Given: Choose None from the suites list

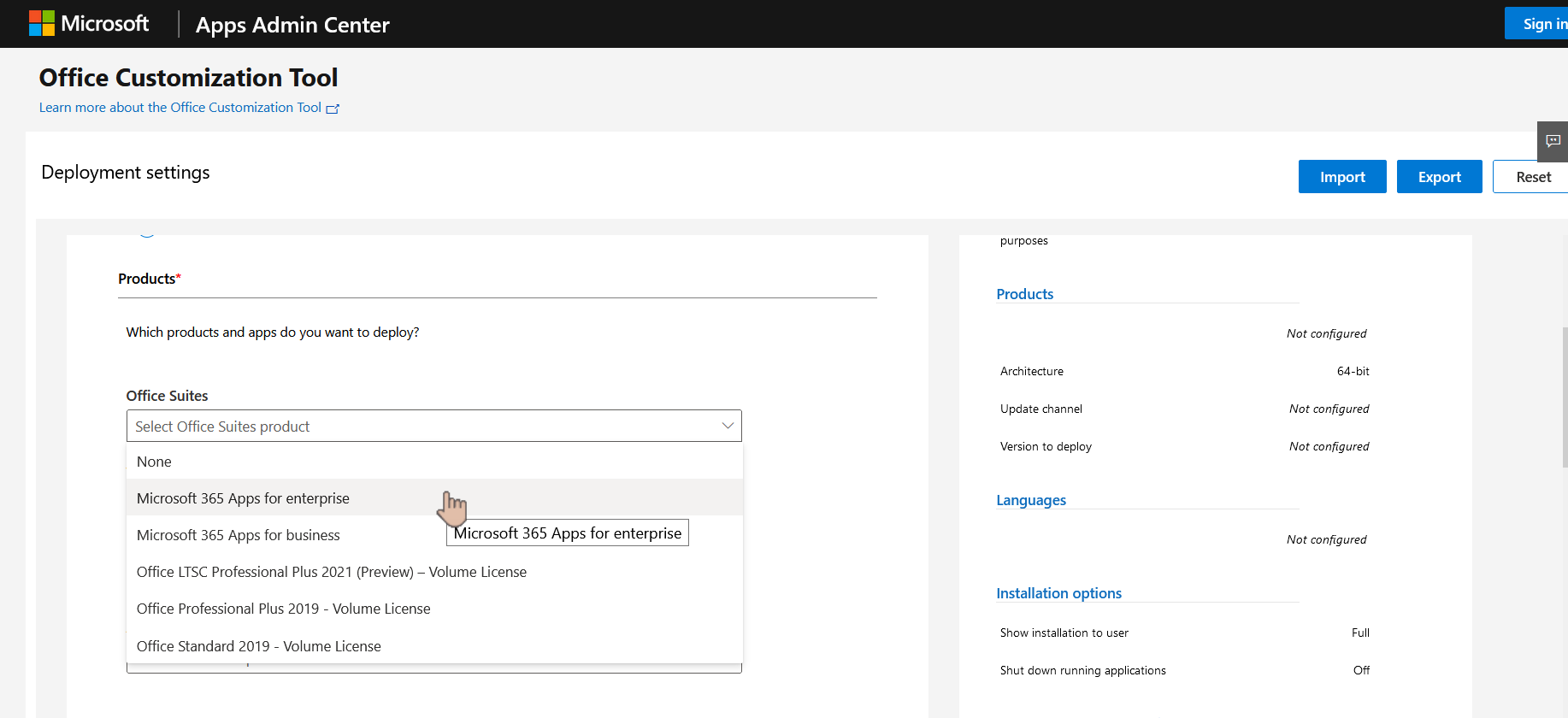Looking at the screenshot, I should tap(434, 462).
